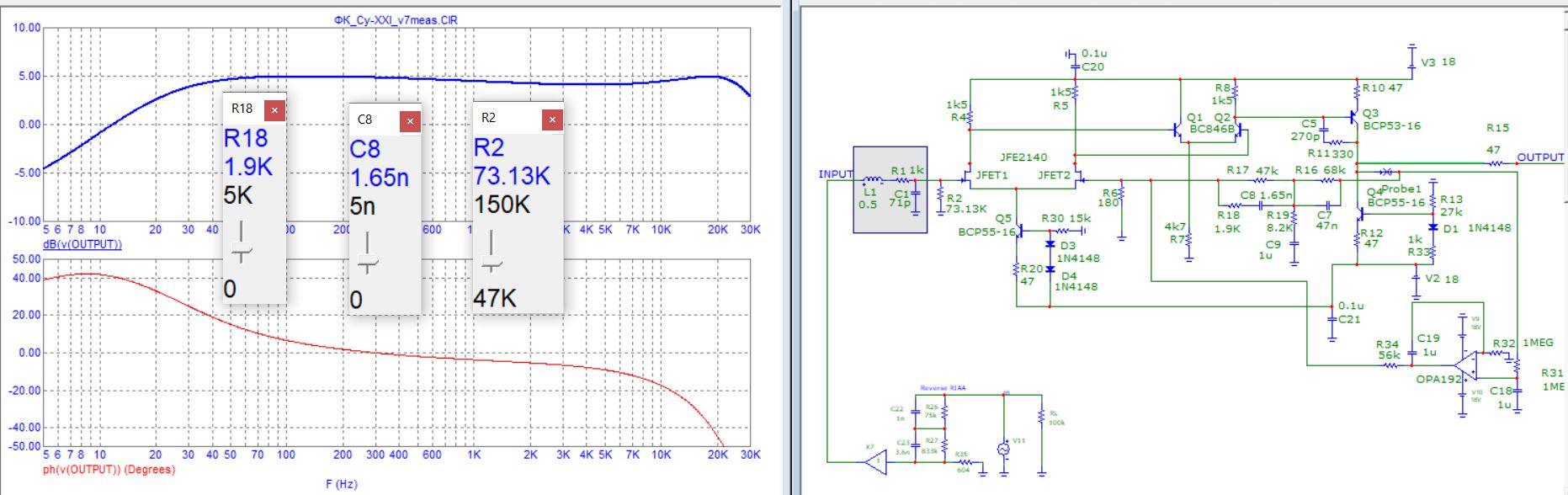Click the 73.13K value in R2 slider dialog
1568x495 pixels.
[x=512, y=176]
